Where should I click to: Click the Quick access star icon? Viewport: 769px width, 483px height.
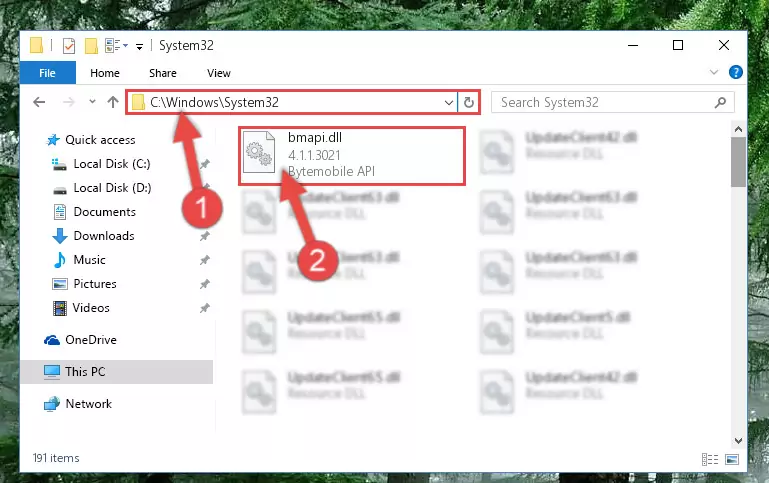click(x=53, y=140)
